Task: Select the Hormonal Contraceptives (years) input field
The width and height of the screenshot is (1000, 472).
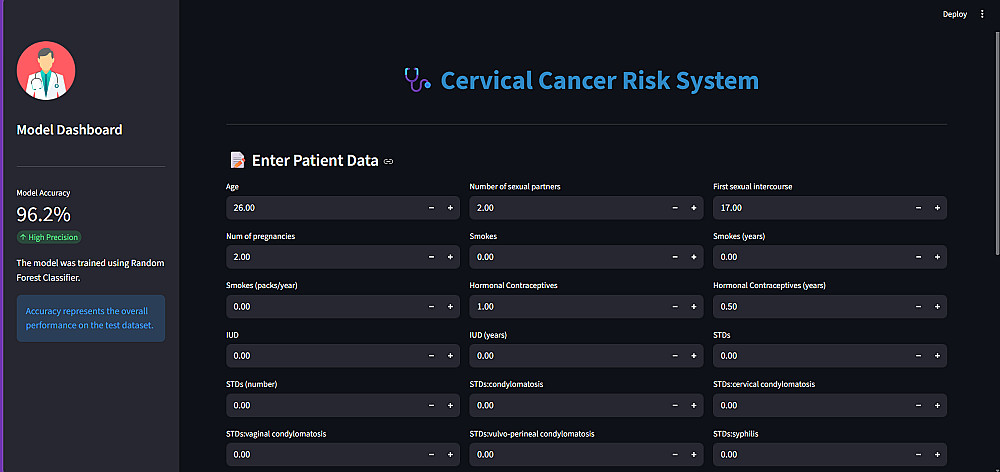Action: 808,306
